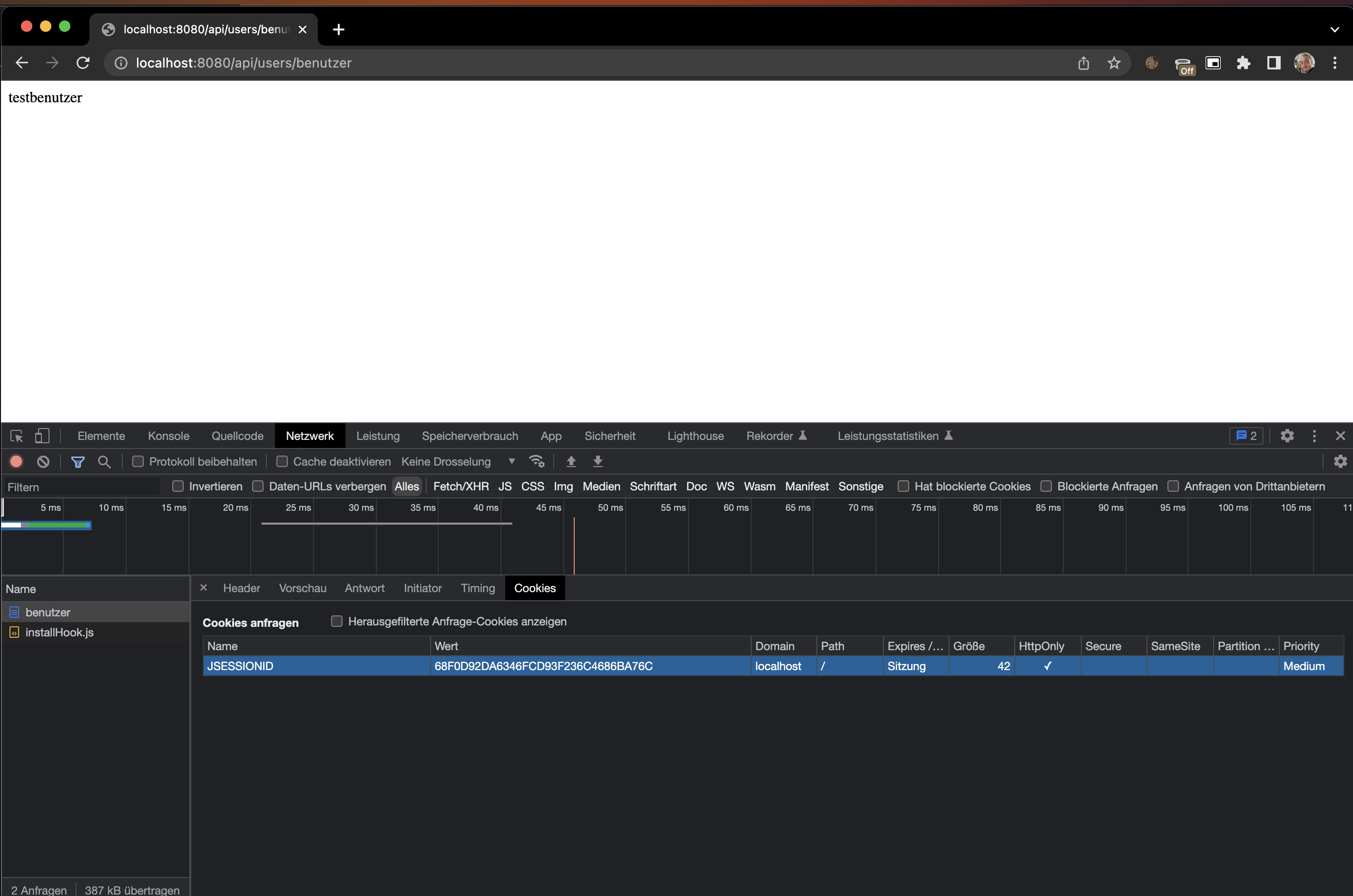Filter requests by Img type
This screenshot has height=896, width=1353.
(x=563, y=487)
